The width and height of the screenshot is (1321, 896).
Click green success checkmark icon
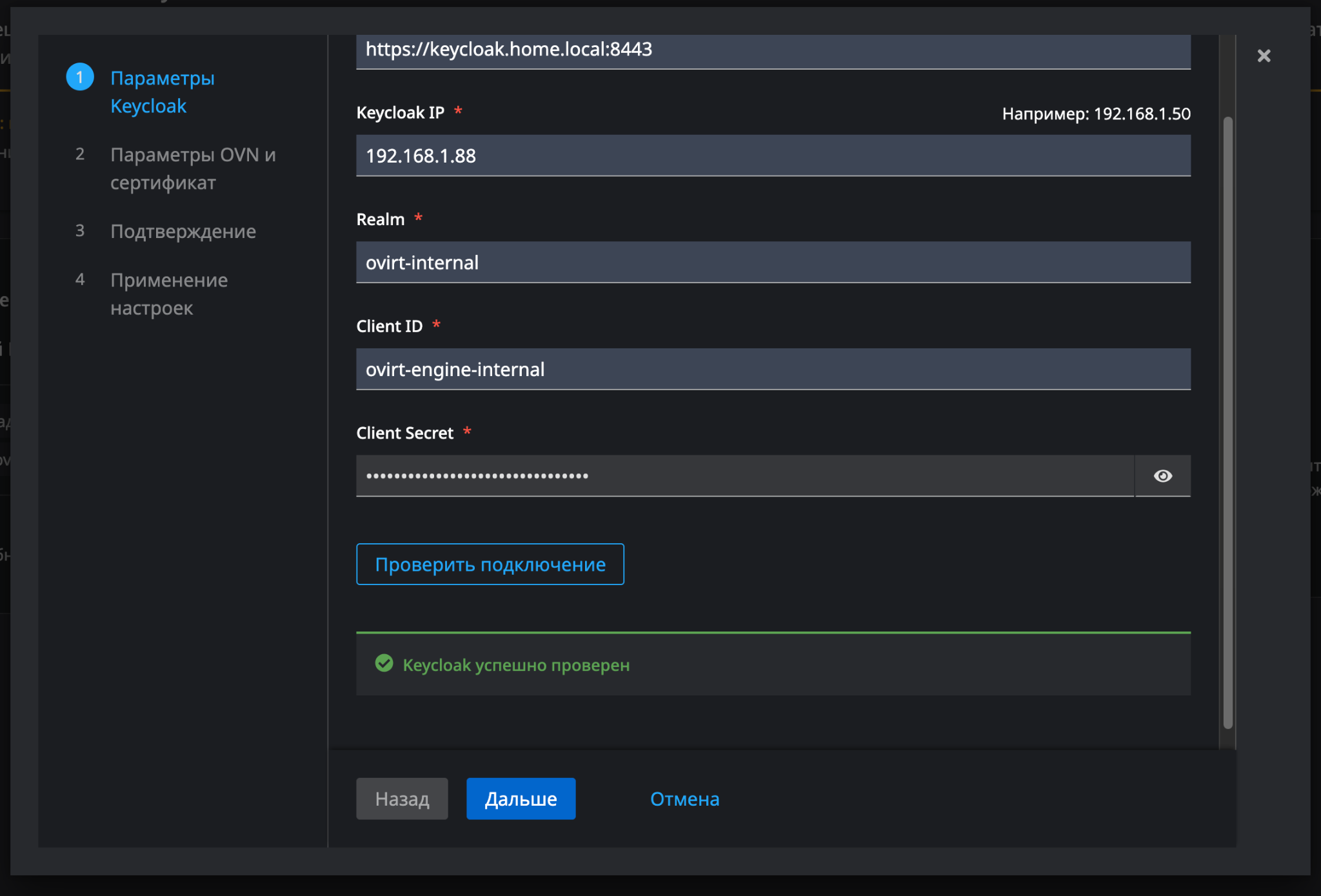click(384, 664)
